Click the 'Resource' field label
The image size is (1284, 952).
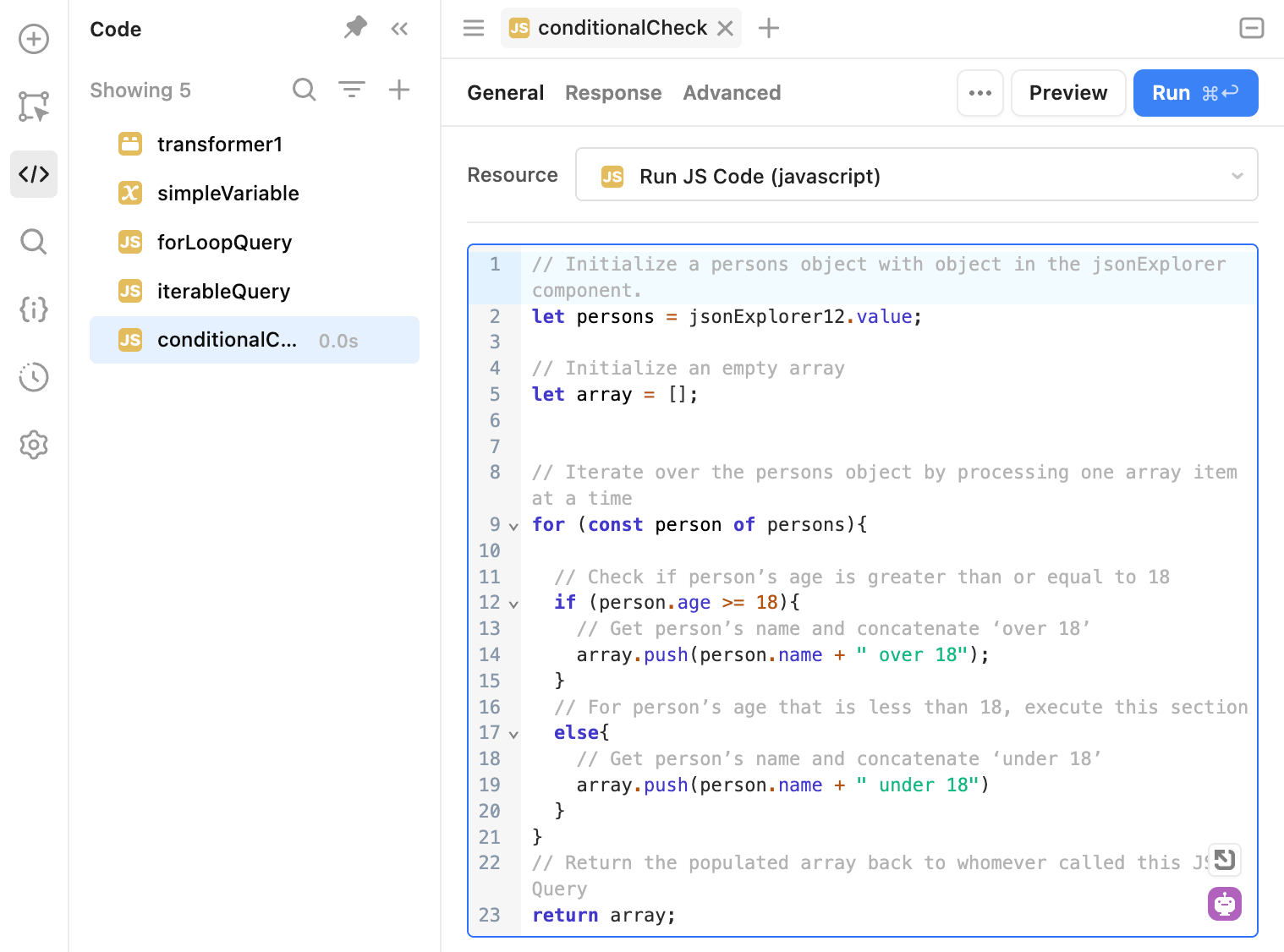513,175
